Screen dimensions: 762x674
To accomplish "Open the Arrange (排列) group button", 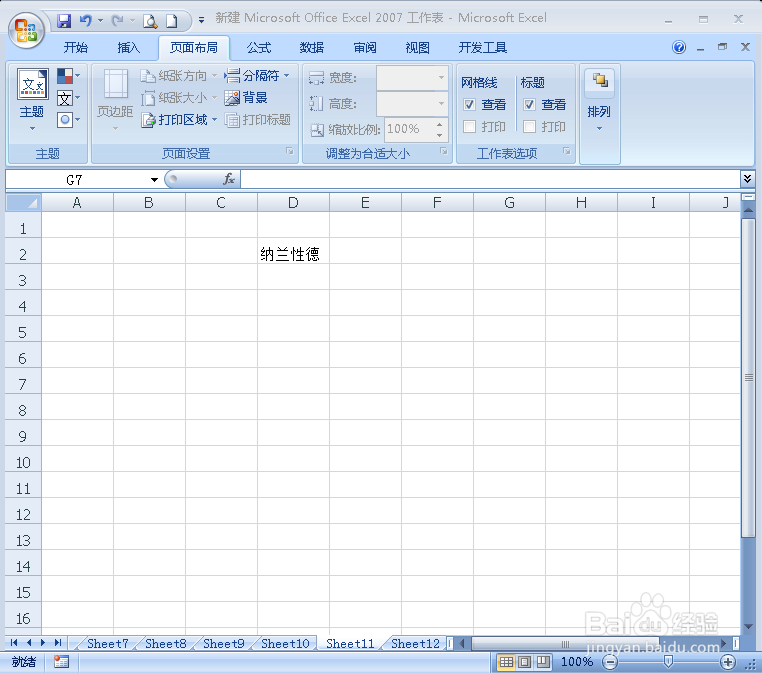I will point(599,102).
